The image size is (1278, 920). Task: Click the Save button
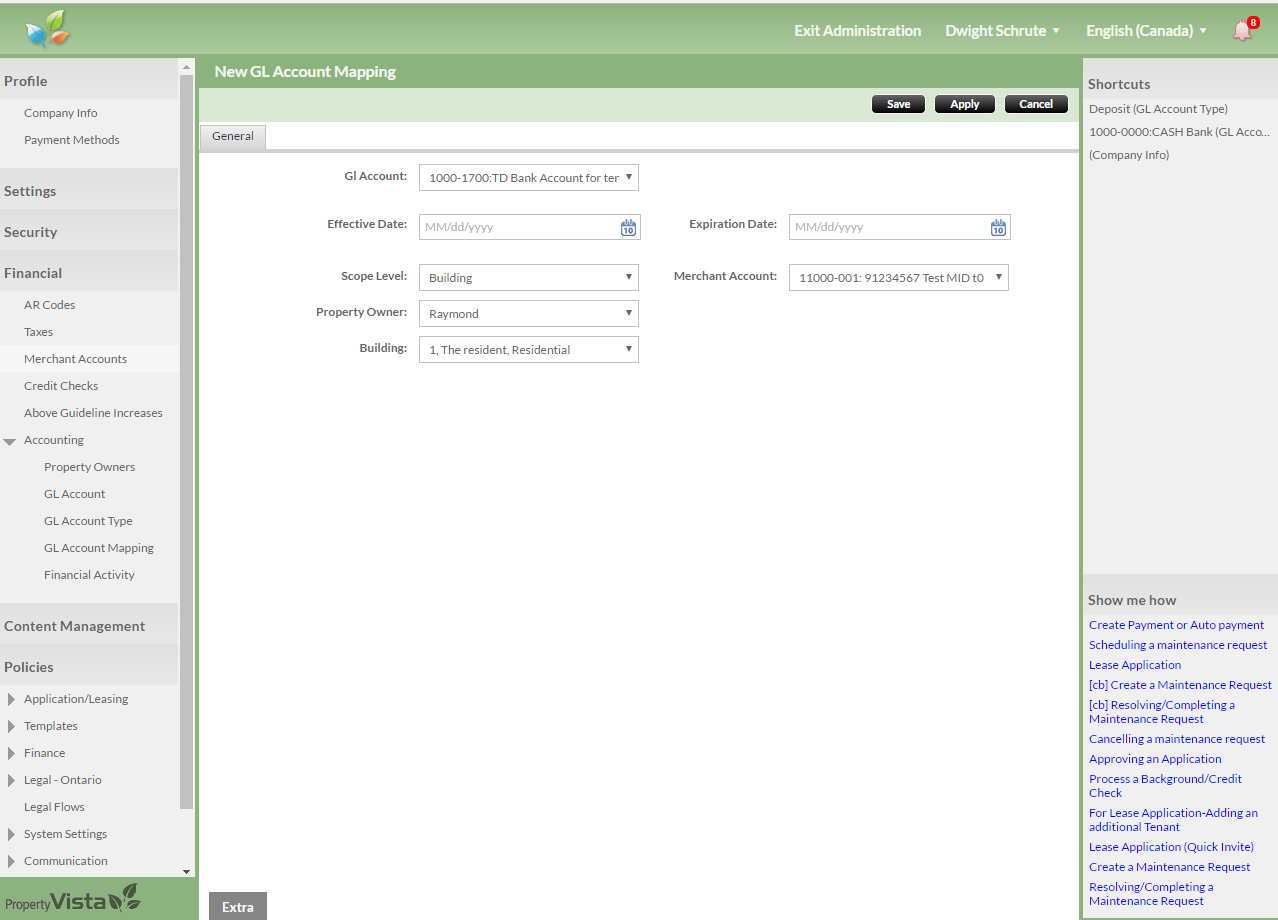point(898,104)
